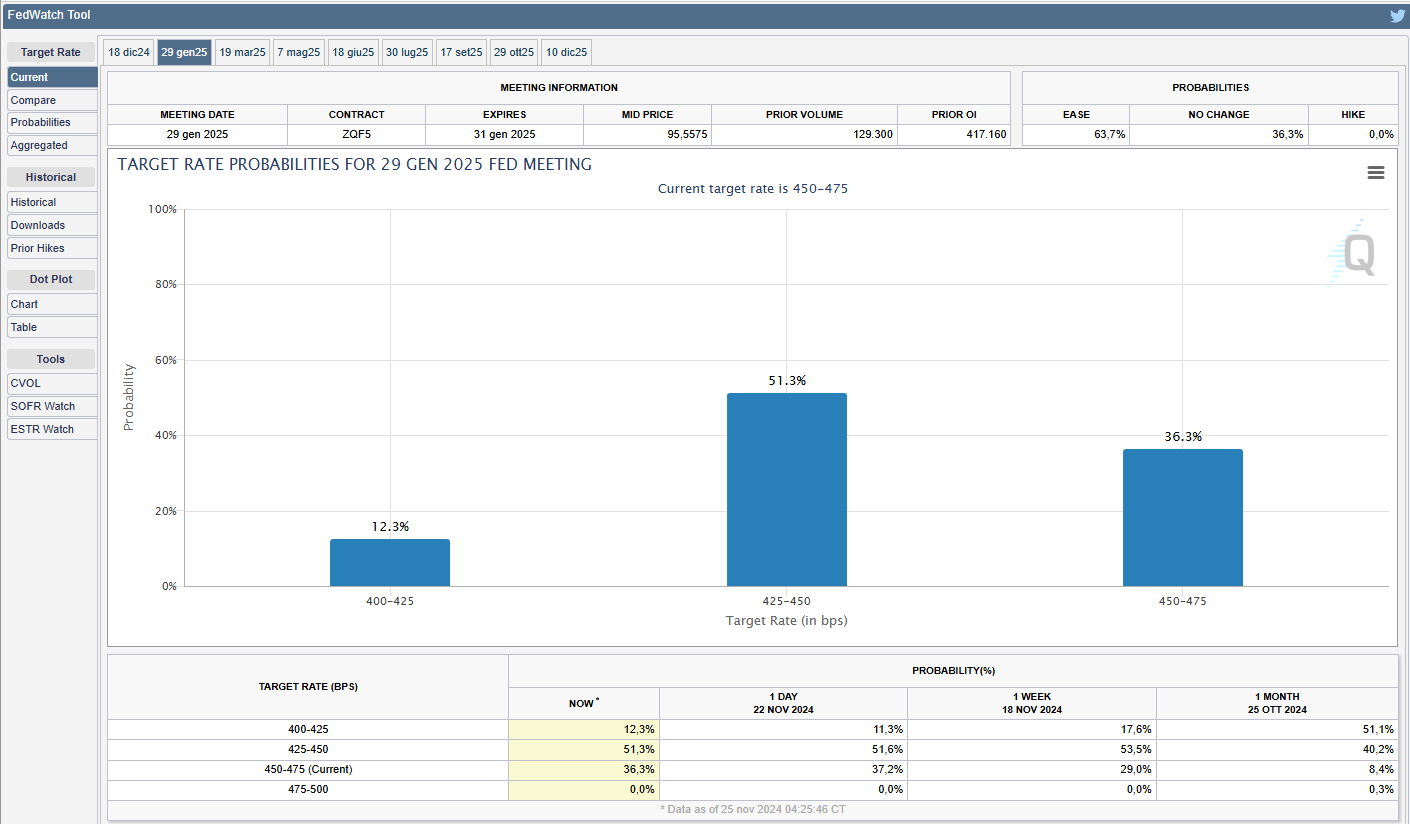Launch the CVOL tool
This screenshot has width=1410, height=824.
pos(52,383)
